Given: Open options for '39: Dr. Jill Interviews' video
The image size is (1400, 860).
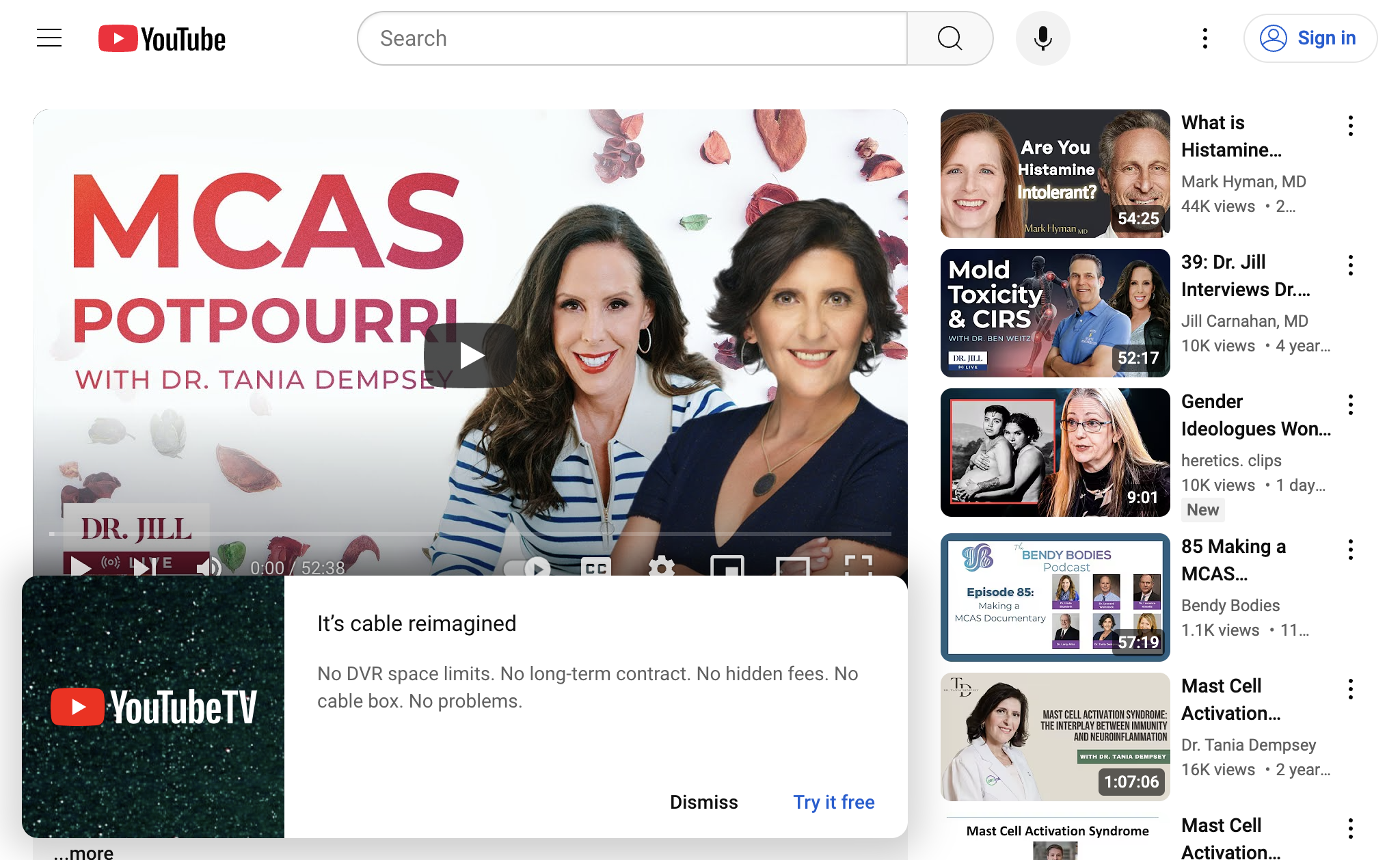Looking at the screenshot, I should click(1350, 265).
